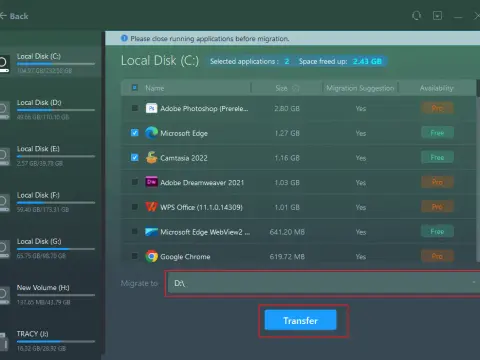Image resolution: width=480 pixels, height=360 pixels.
Task: Click the WPS Office app icon
Action: click(151, 207)
